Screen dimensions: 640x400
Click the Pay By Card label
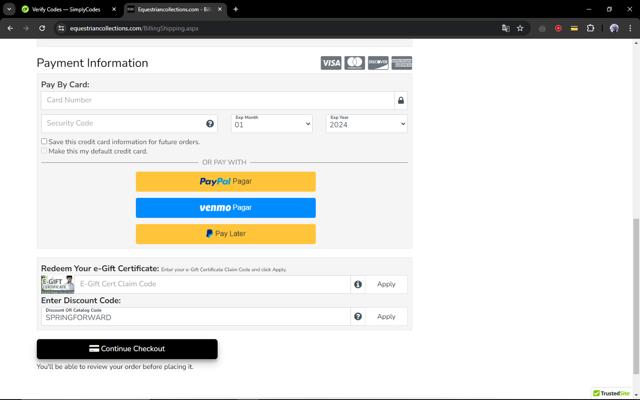click(x=65, y=84)
